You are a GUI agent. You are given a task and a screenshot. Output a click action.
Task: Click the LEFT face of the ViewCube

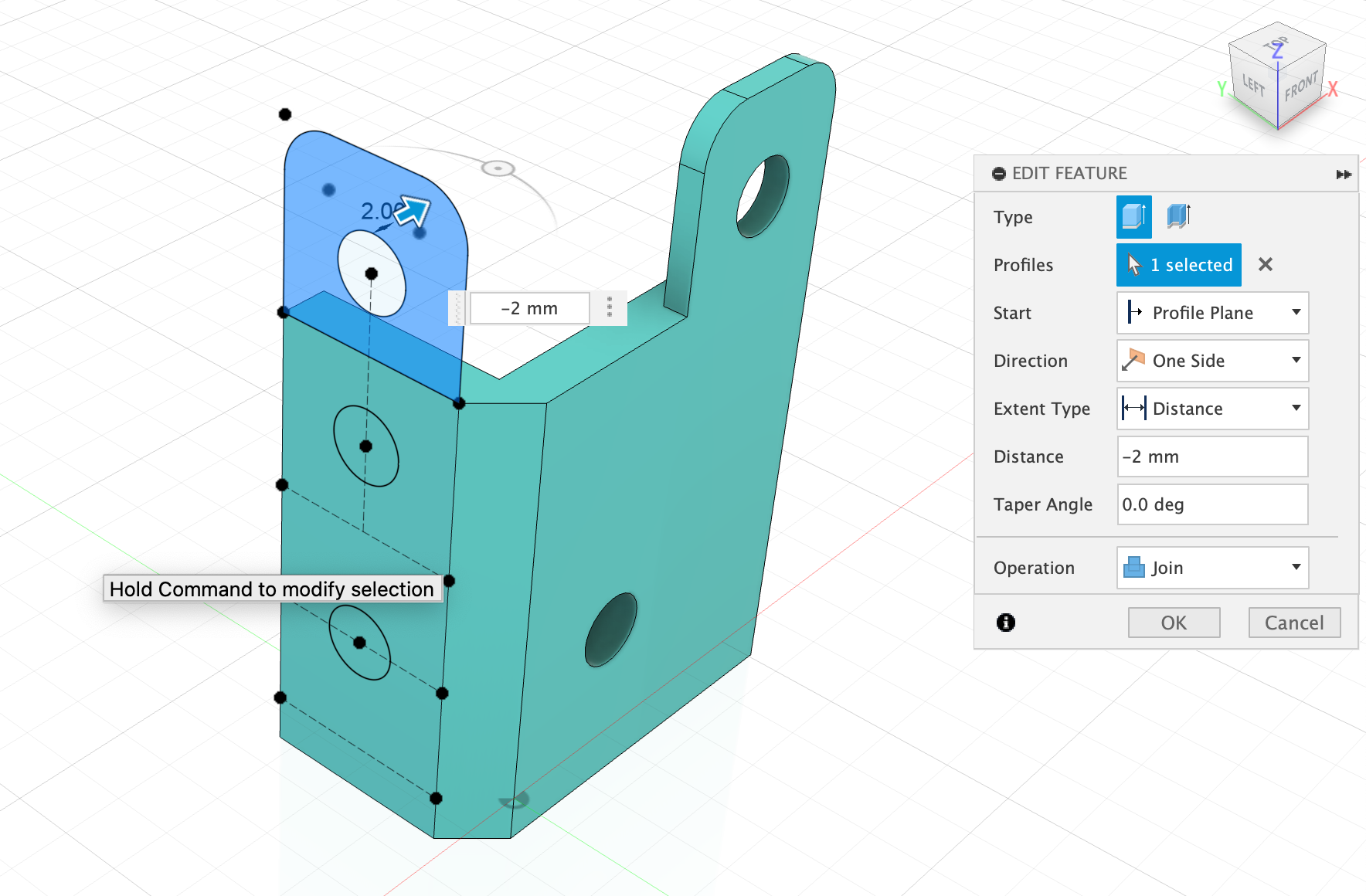coord(1253,85)
